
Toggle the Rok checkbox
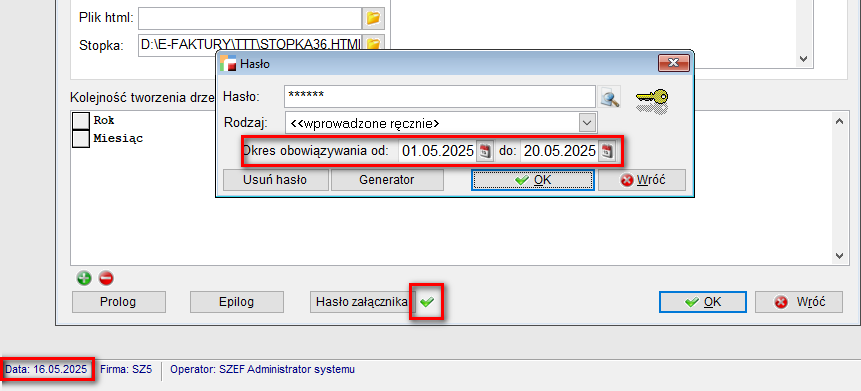pos(81,120)
